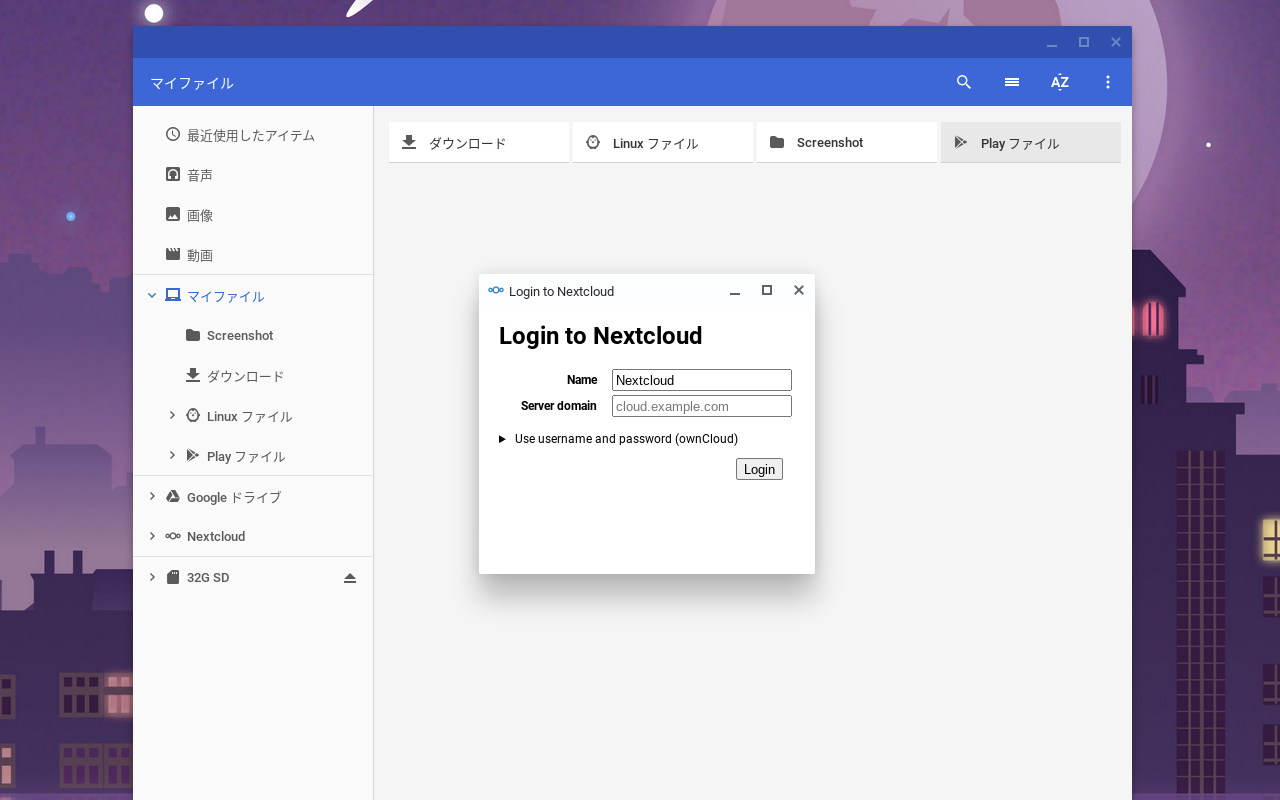Open the Play ファイル tile
The height and width of the screenshot is (800, 1280).
pyautogui.click(x=1031, y=142)
